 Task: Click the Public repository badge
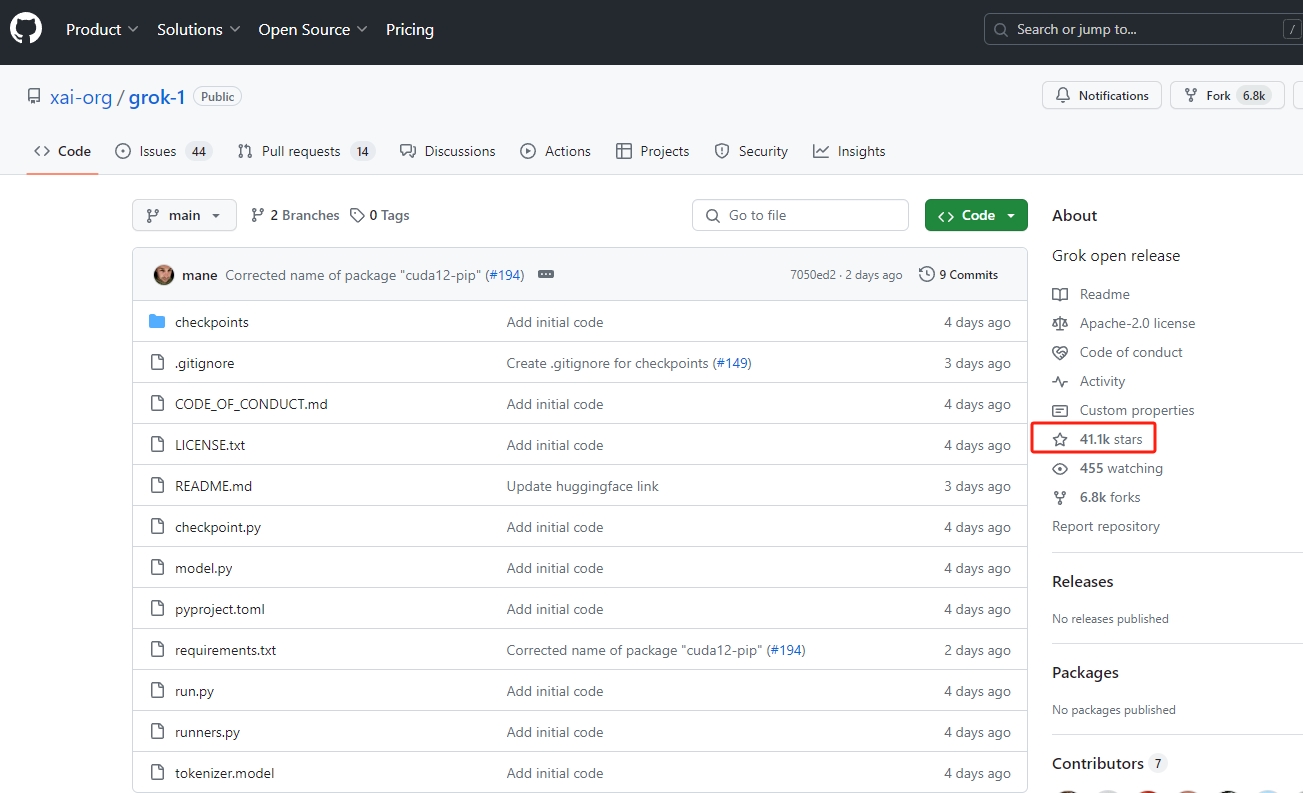click(217, 97)
